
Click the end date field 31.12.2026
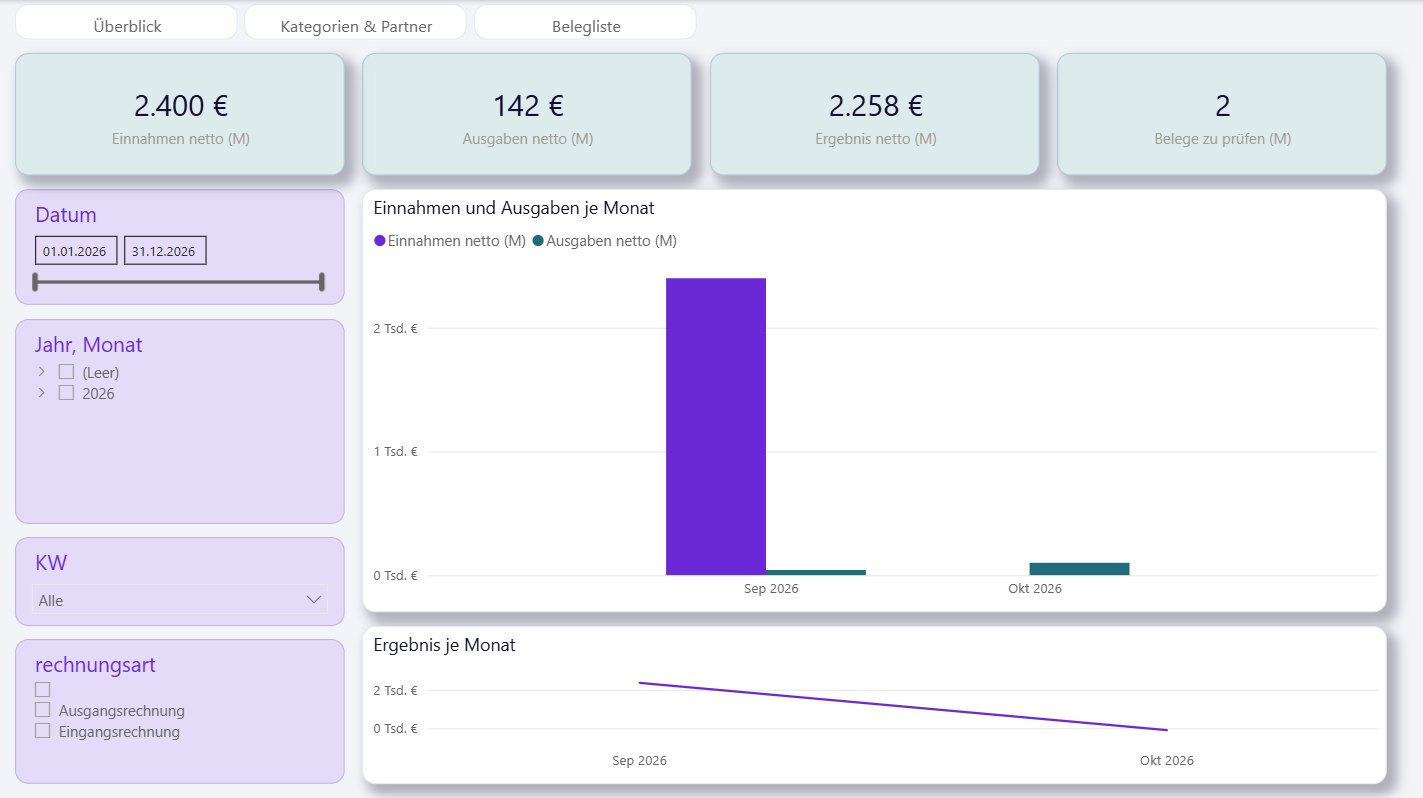point(165,251)
